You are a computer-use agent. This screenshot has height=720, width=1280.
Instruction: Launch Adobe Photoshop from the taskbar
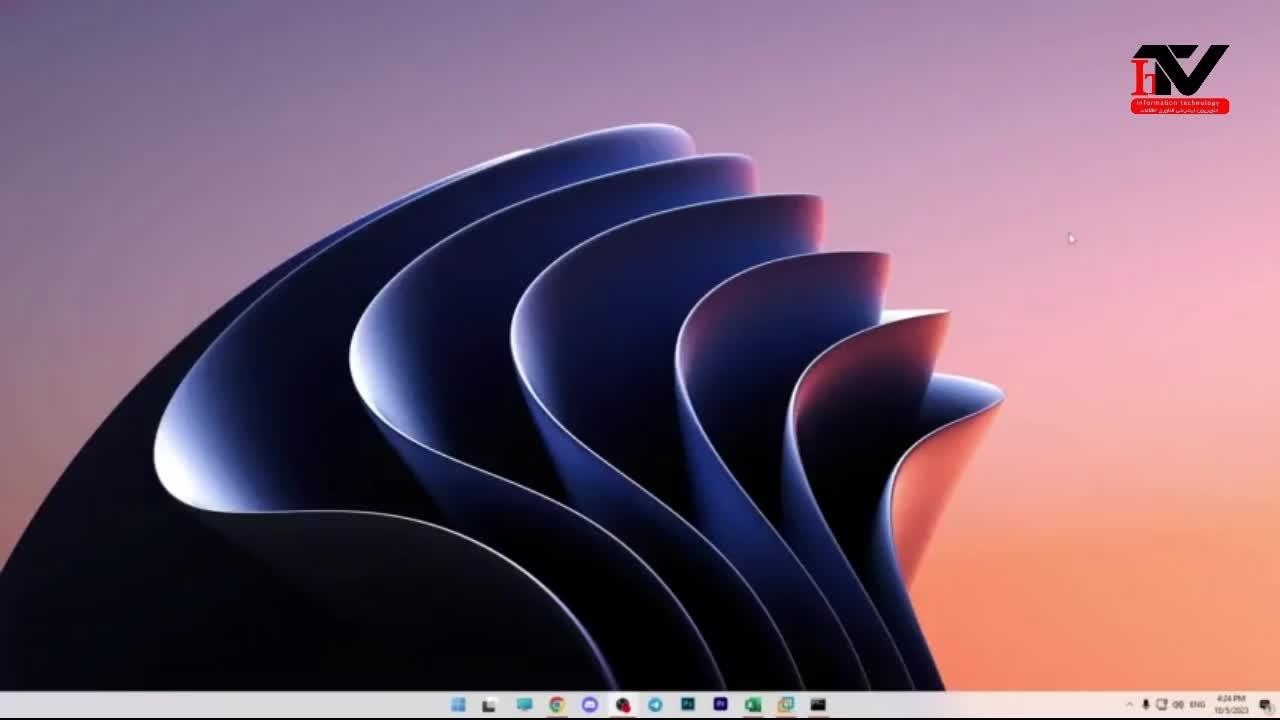click(688, 705)
